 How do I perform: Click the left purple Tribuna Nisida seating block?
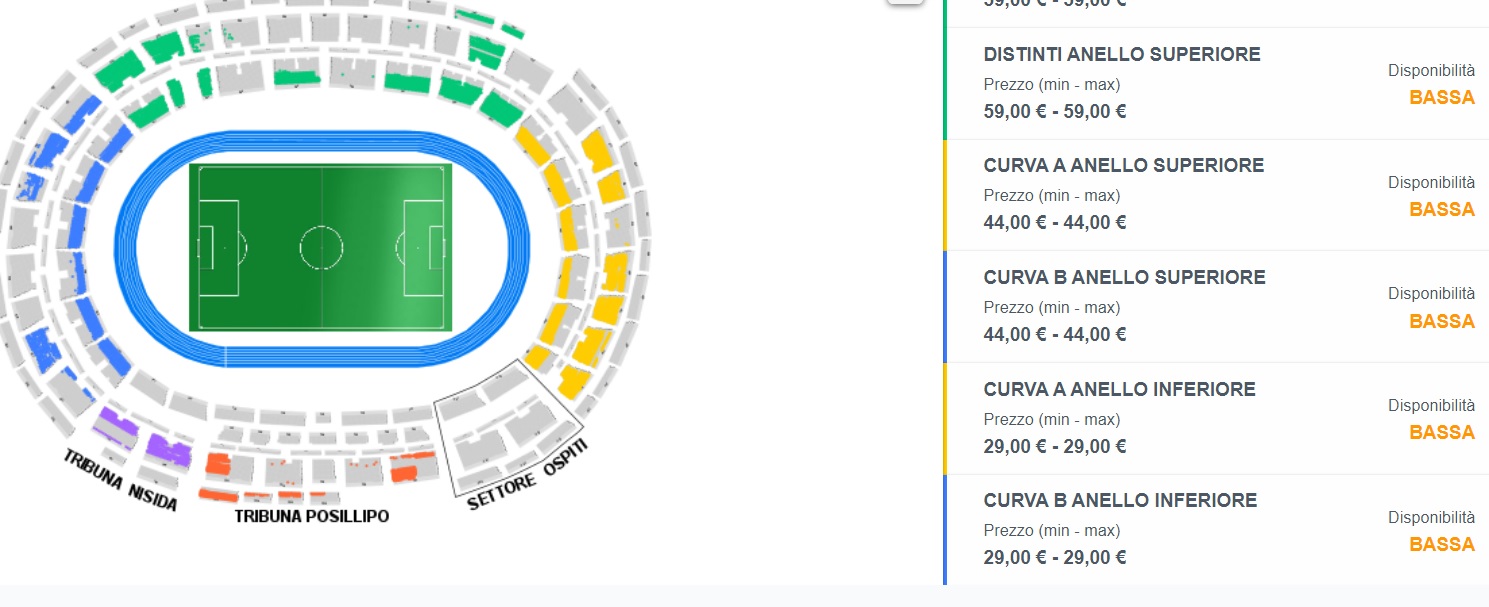[115, 424]
